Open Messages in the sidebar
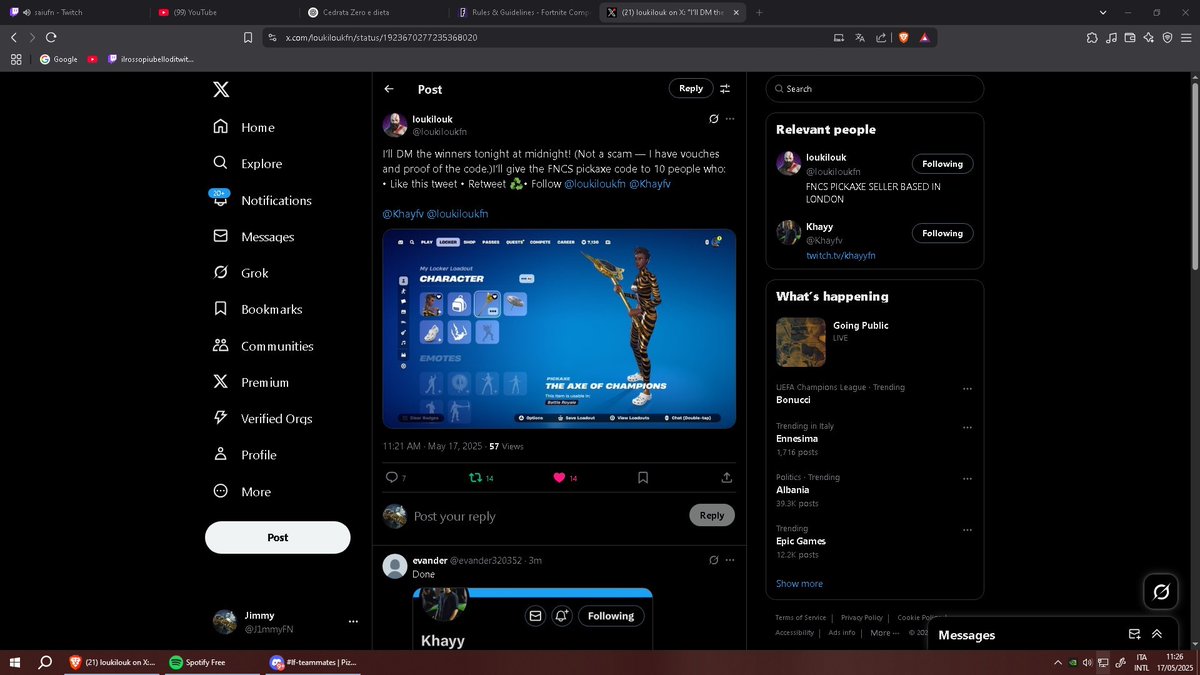This screenshot has width=1200, height=675. 253,237
